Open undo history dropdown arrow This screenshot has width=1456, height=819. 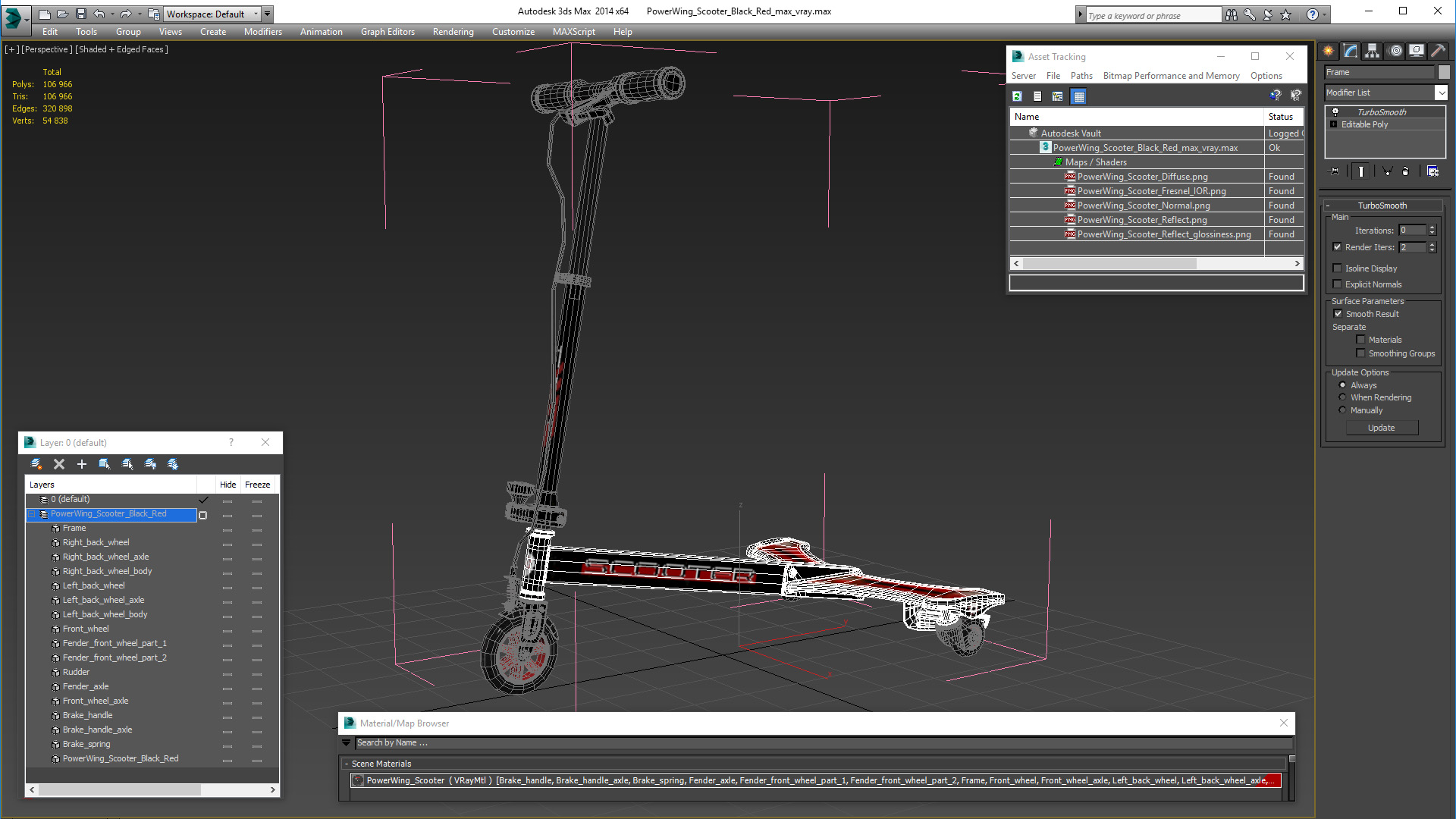pyautogui.click(x=112, y=14)
